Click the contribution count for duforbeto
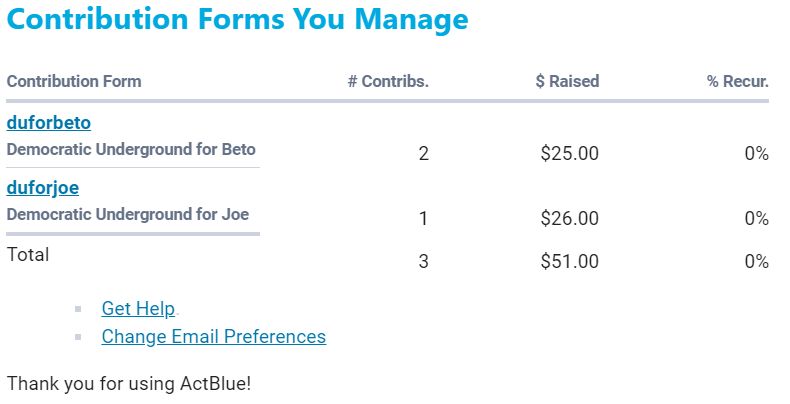The image size is (790, 404). 423,154
